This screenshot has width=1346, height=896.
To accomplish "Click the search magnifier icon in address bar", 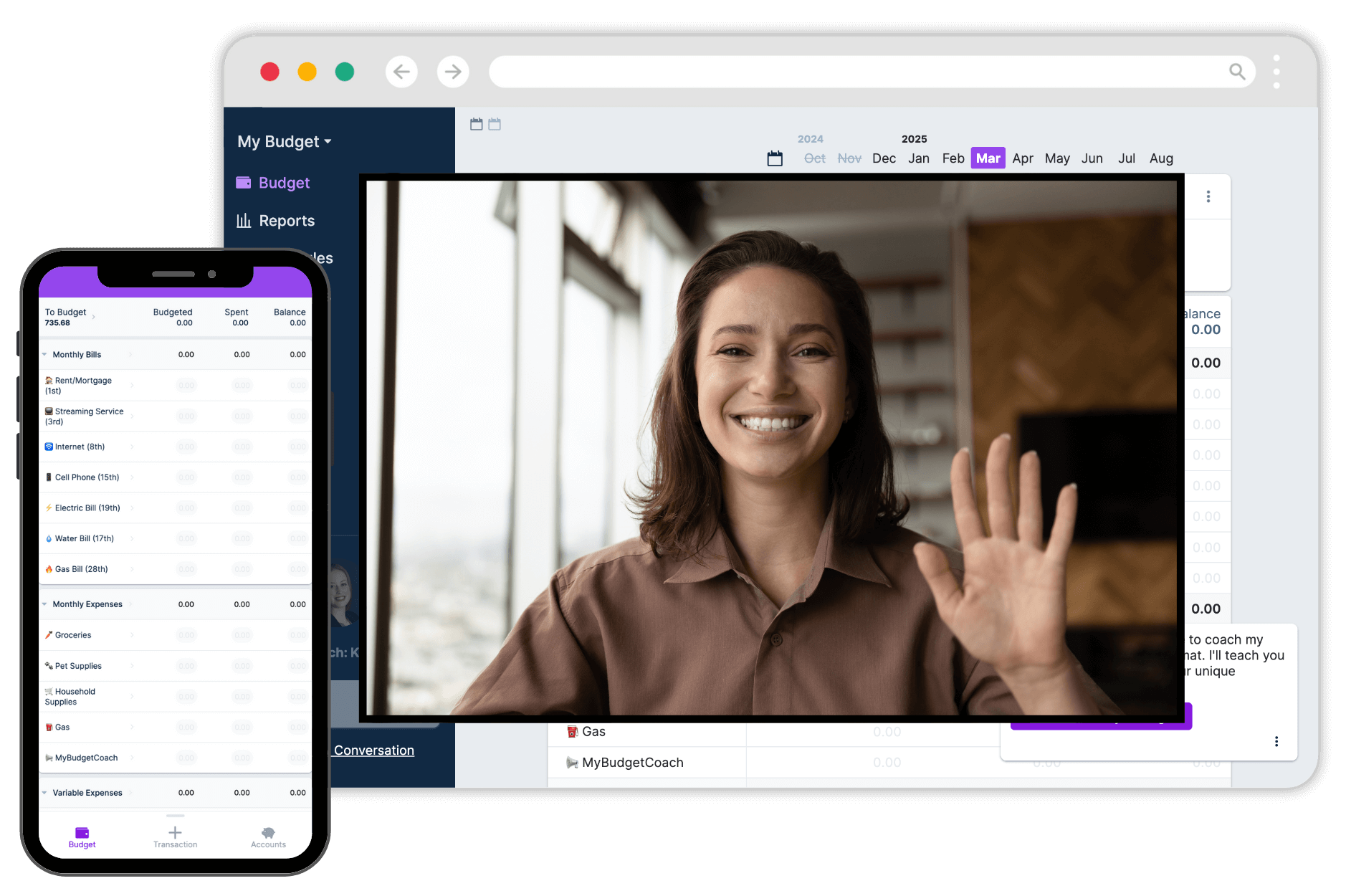I will tap(1237, 72).
